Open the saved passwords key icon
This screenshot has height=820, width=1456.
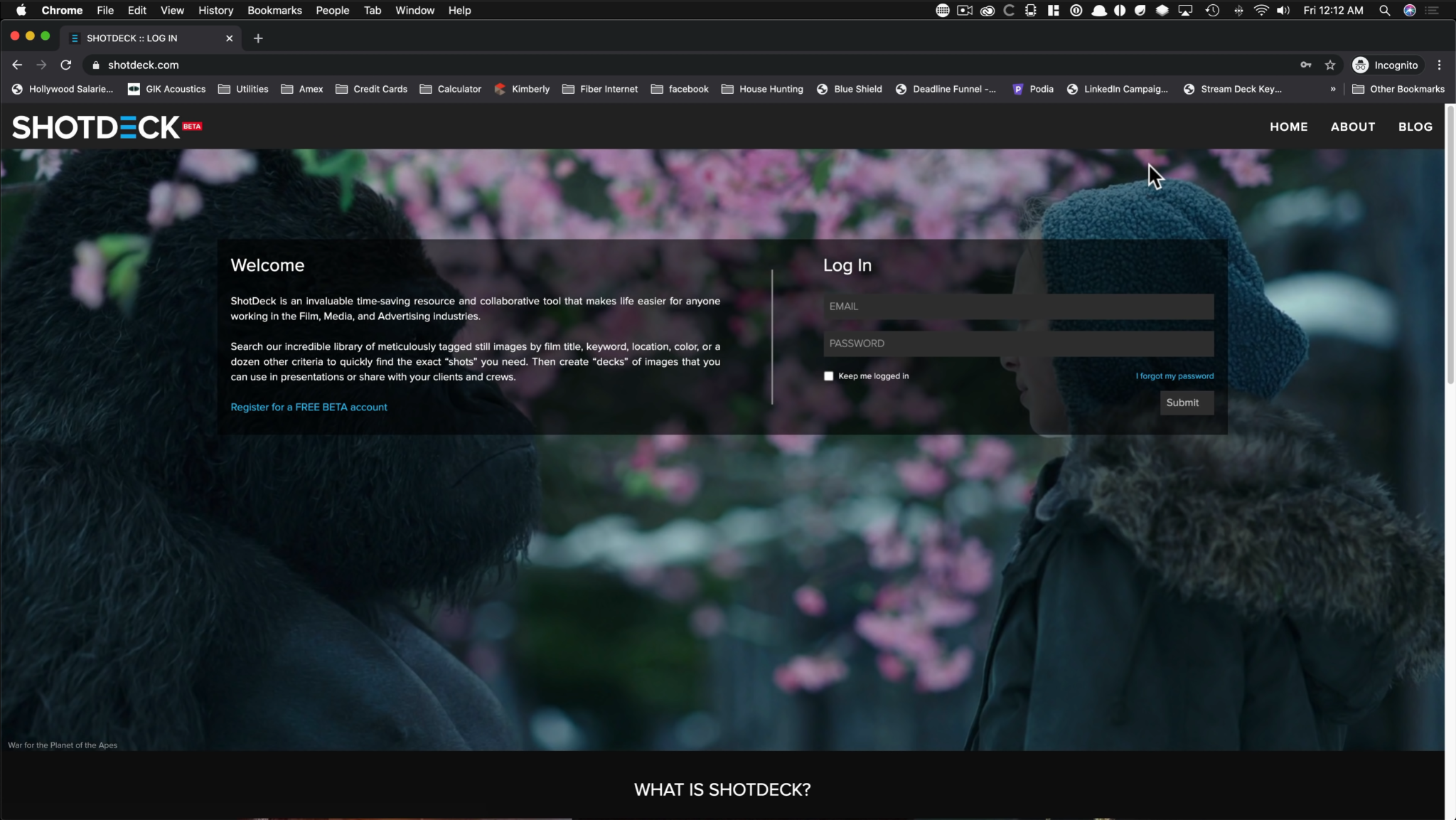(1306, 65)
